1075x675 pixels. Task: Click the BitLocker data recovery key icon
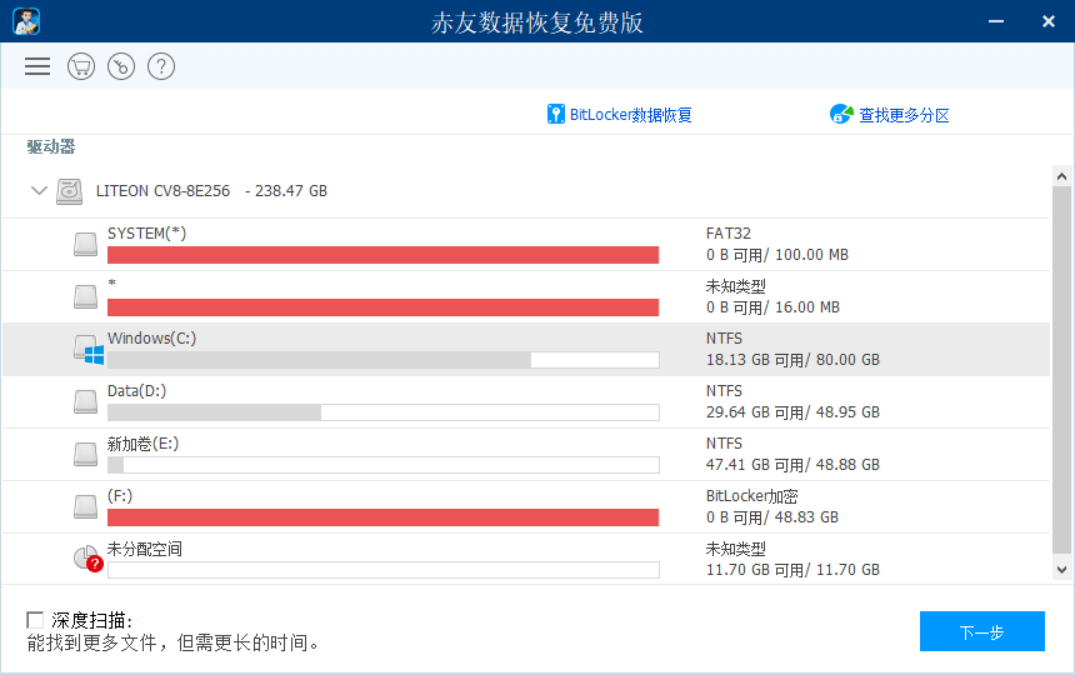click(x=555, y=114)
